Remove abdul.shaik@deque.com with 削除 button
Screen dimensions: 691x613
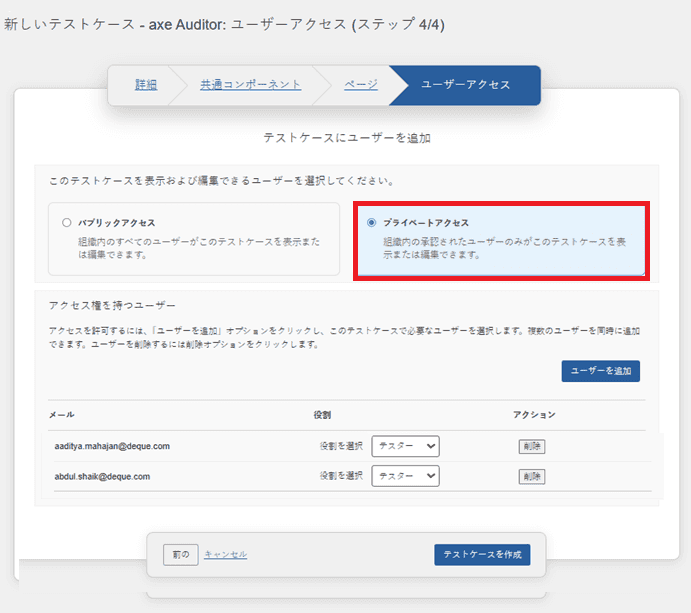click(532, 477)
